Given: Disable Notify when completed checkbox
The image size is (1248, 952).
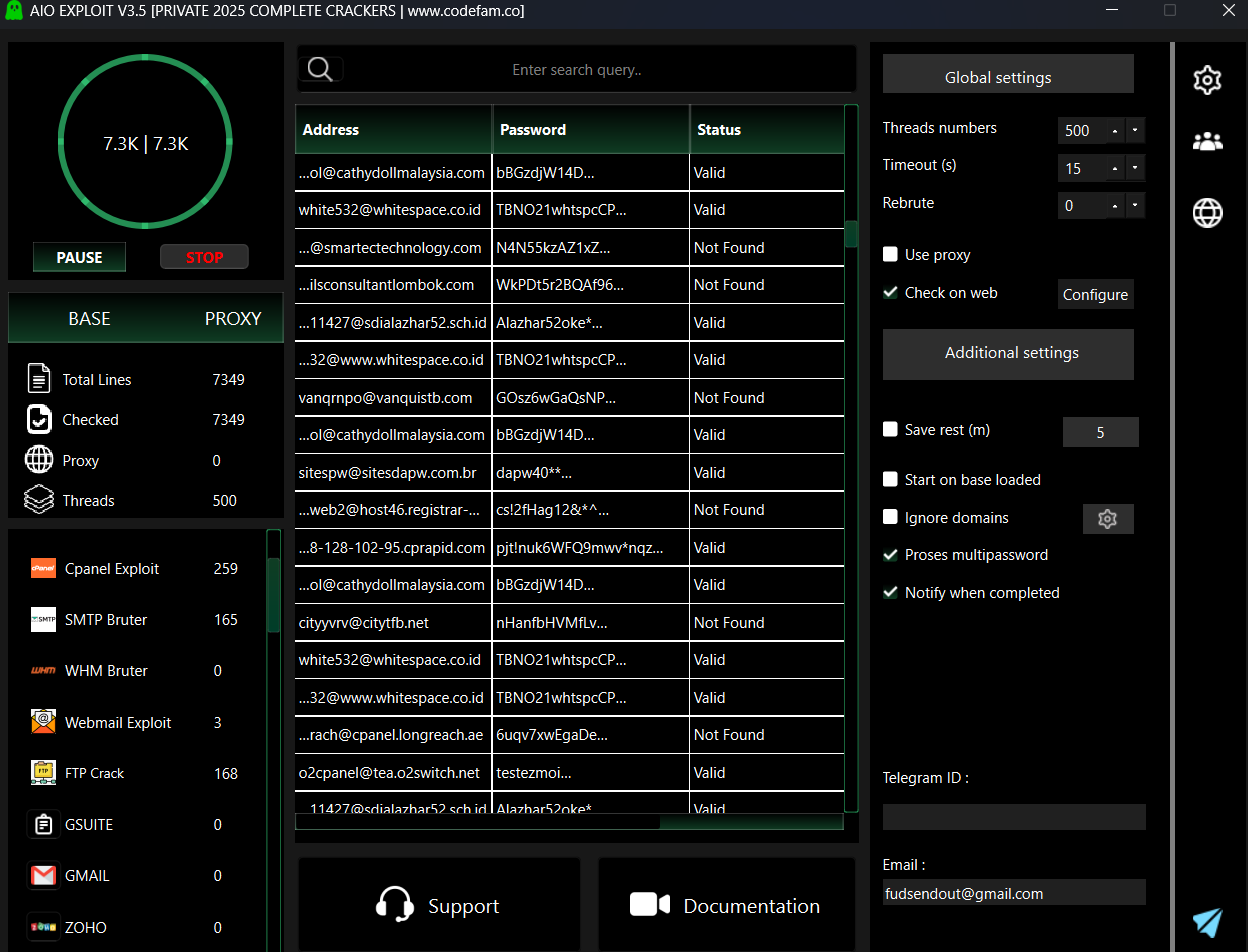Looking at the screenshot, I should 890,592.
